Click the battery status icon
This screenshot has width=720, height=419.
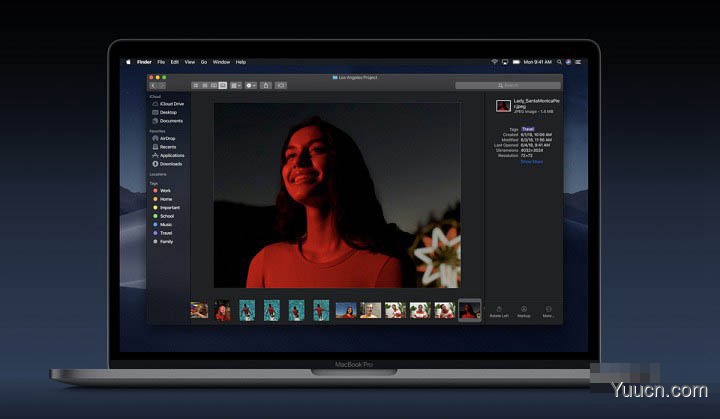tap(516, 62)
